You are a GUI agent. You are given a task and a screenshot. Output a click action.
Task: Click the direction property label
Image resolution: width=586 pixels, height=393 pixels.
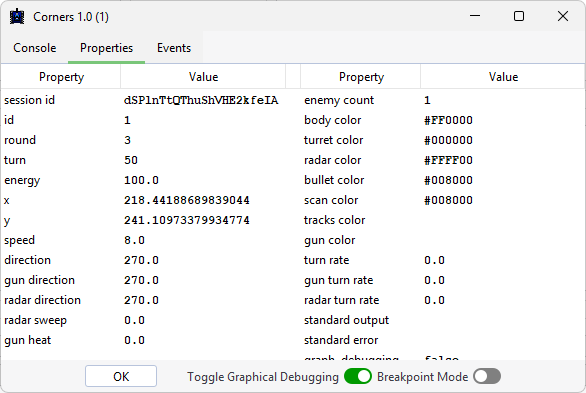tap(27, 260)
